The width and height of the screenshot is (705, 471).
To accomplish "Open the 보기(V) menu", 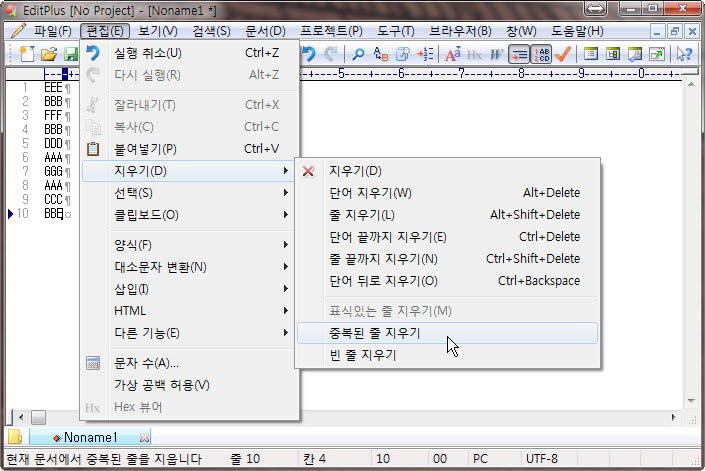I will pyautogui.click(x=157, y=31).
